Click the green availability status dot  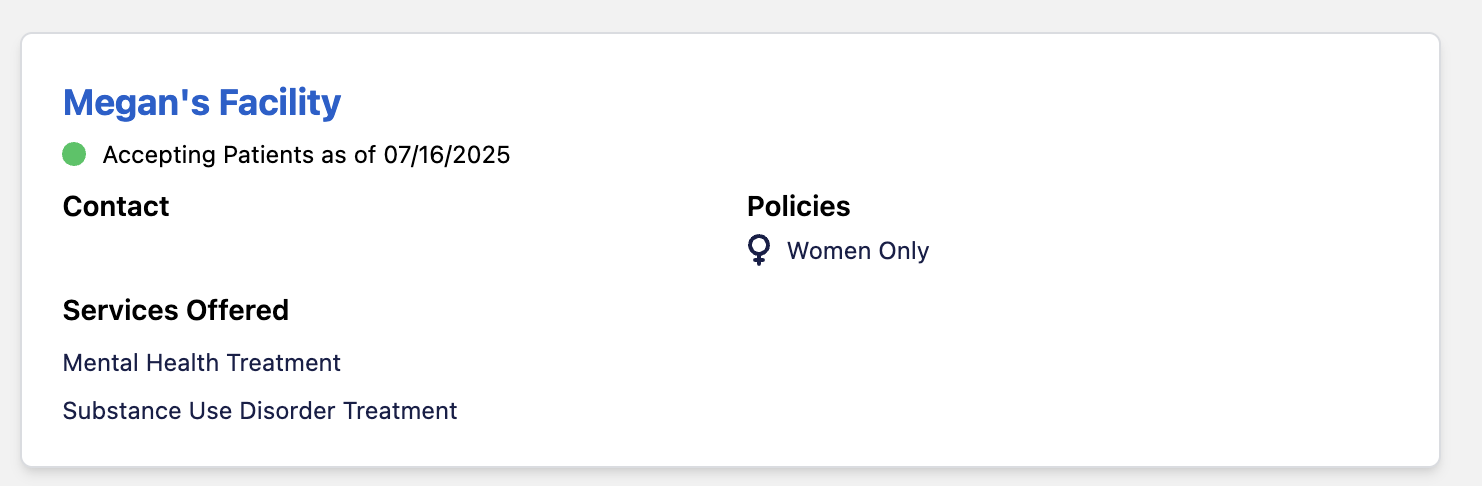[x=74, y=155]
